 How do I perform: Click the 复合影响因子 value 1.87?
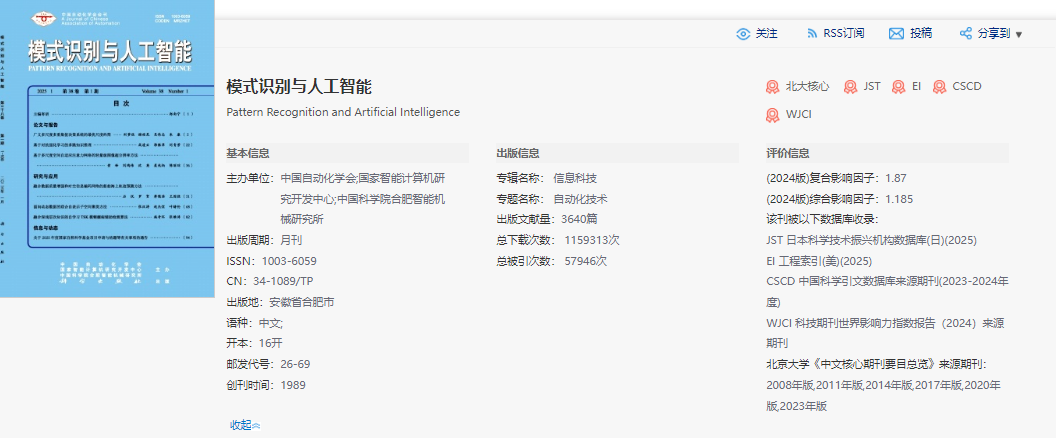point(896,179)
